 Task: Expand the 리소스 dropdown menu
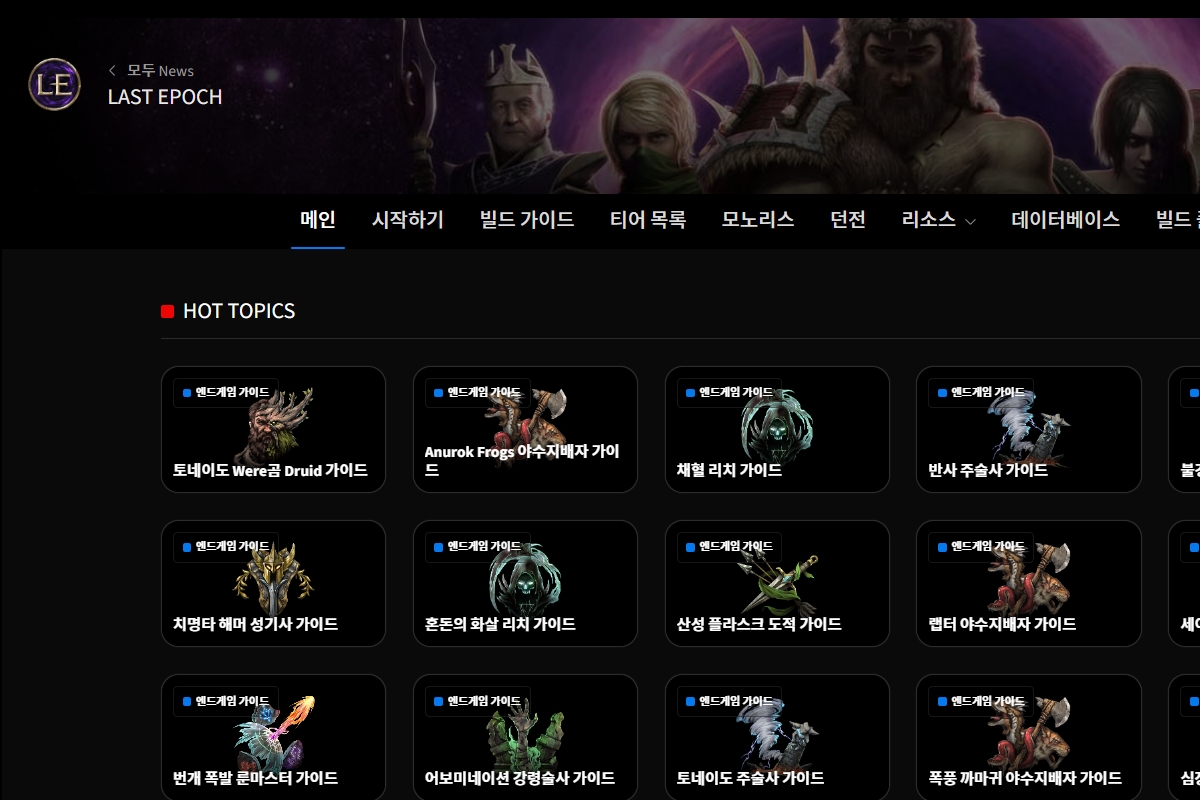coord(938,220)
